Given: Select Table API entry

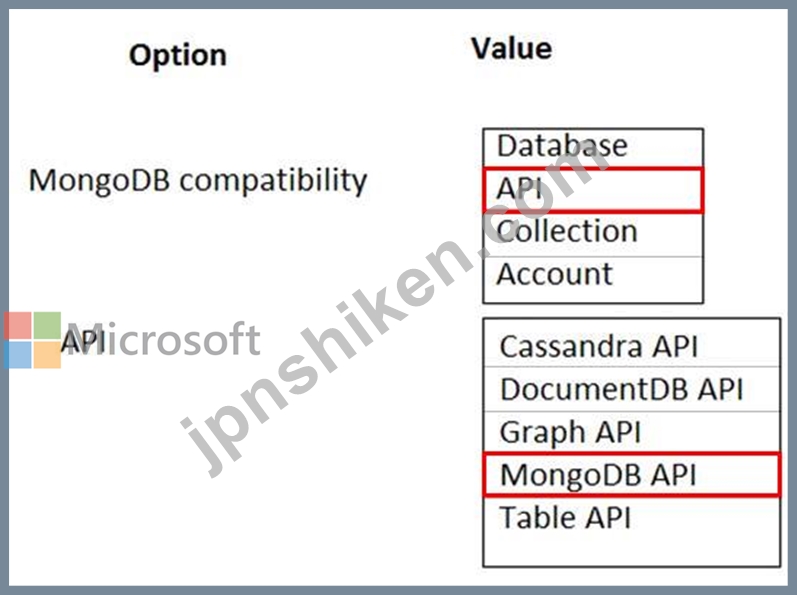Looking at the screenshot, I should click(631, 517).
